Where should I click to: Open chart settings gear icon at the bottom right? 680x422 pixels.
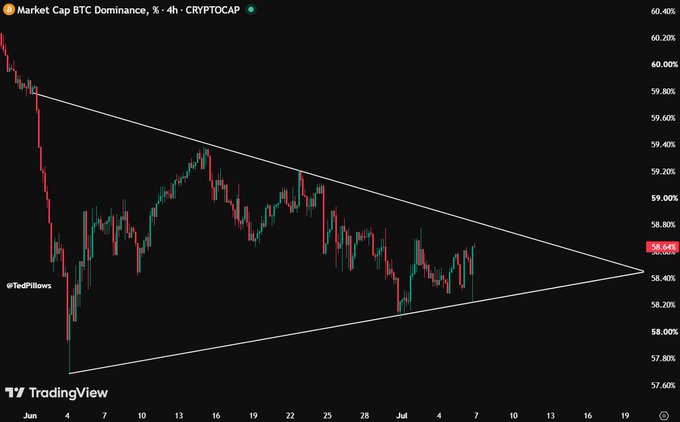coord(664,415)
